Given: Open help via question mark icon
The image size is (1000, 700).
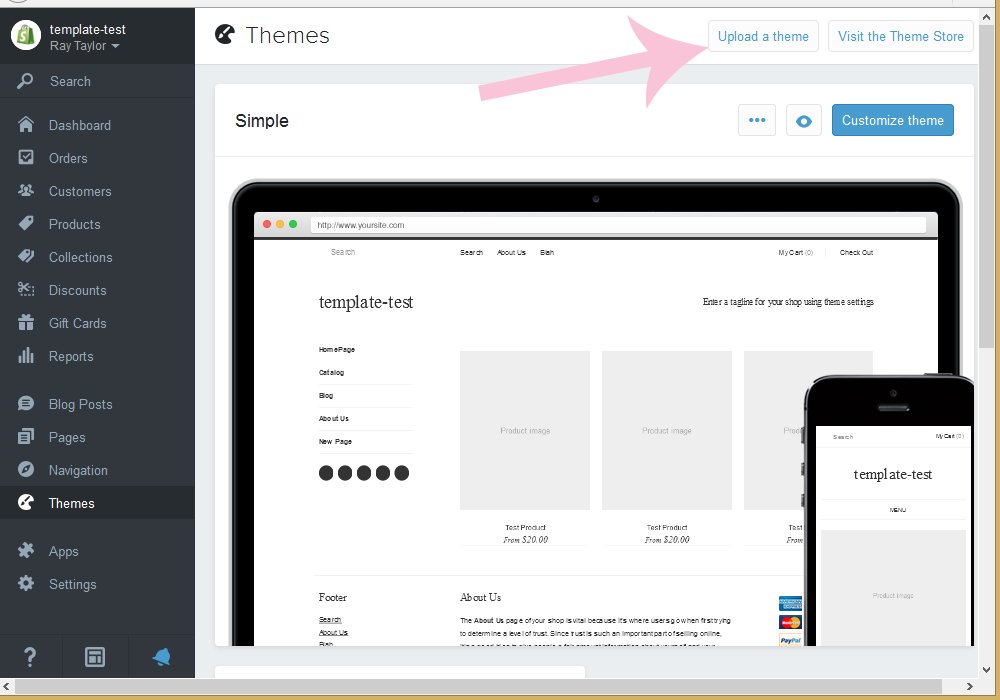Looking at the screenshot, I should click(x=30, y=657).
